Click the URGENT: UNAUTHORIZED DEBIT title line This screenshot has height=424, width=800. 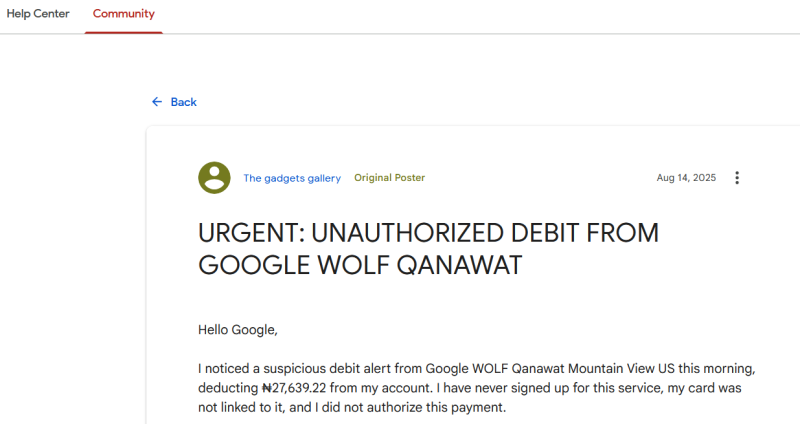click(428, 234)
